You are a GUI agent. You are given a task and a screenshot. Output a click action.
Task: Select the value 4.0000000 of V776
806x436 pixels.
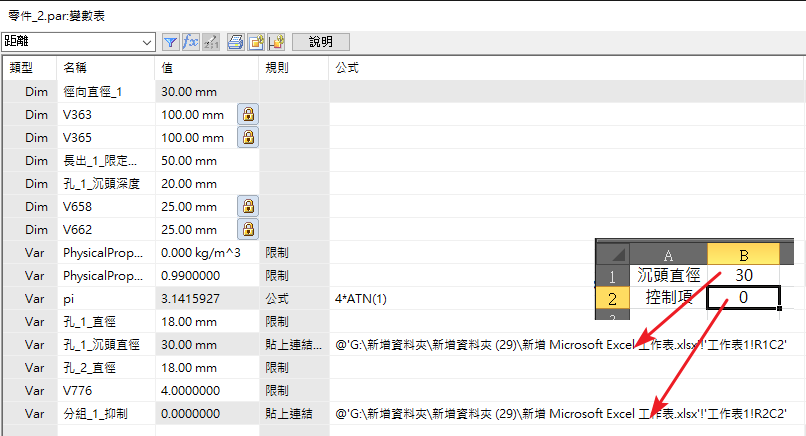click(207, 391)
